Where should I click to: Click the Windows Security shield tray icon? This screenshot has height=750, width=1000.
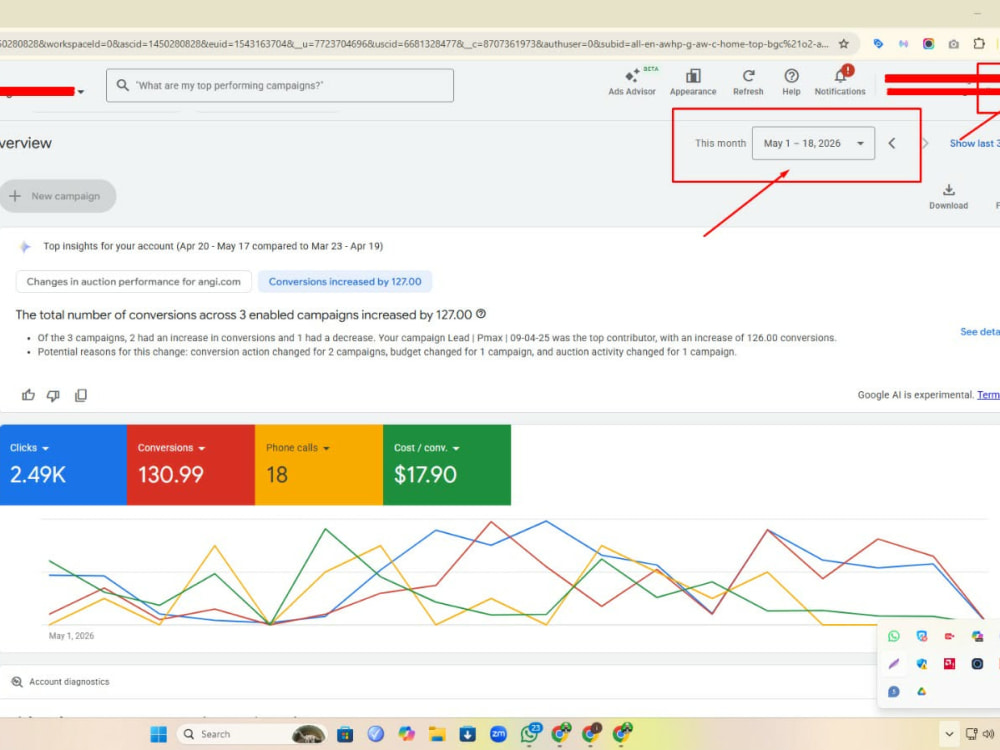922,664
